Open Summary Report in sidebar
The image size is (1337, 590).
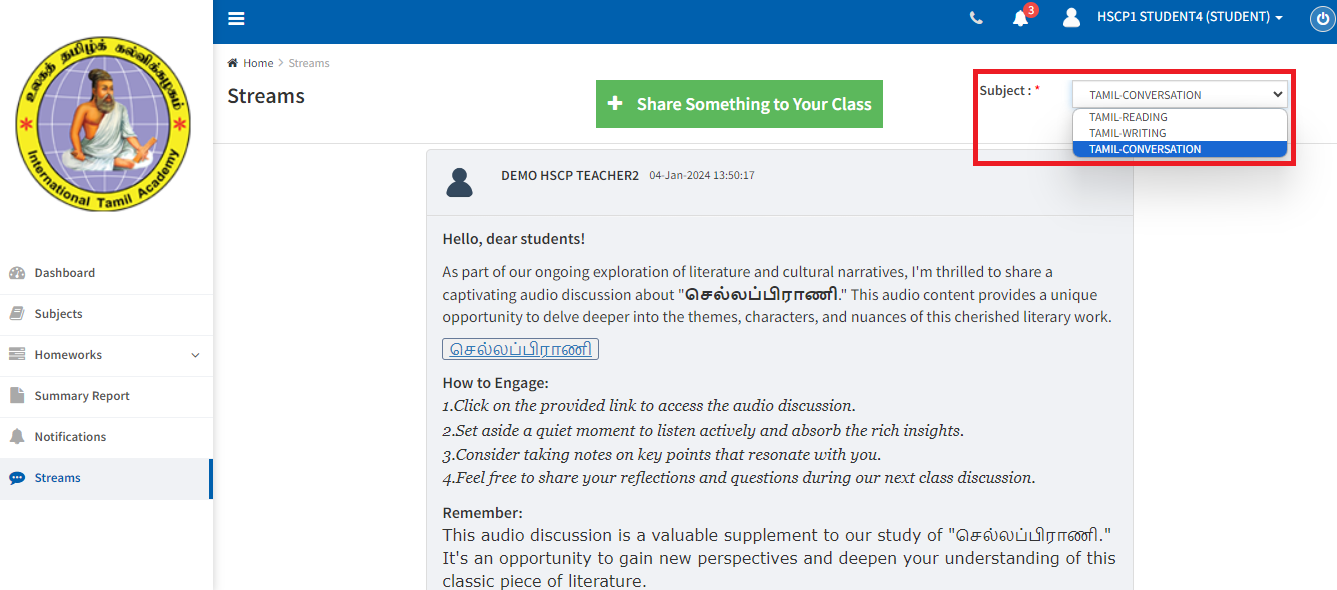click(x=82, y=396)
